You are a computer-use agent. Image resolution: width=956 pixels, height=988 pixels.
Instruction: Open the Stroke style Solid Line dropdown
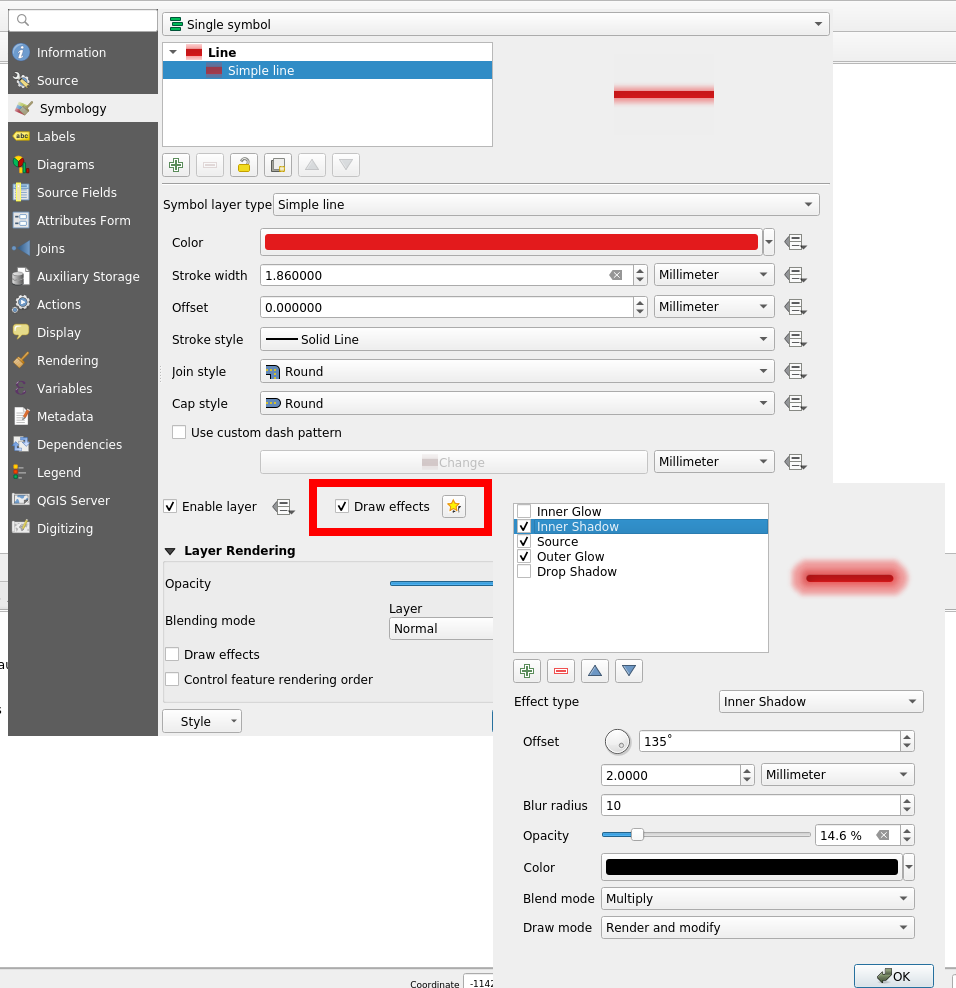pos(517,339)
